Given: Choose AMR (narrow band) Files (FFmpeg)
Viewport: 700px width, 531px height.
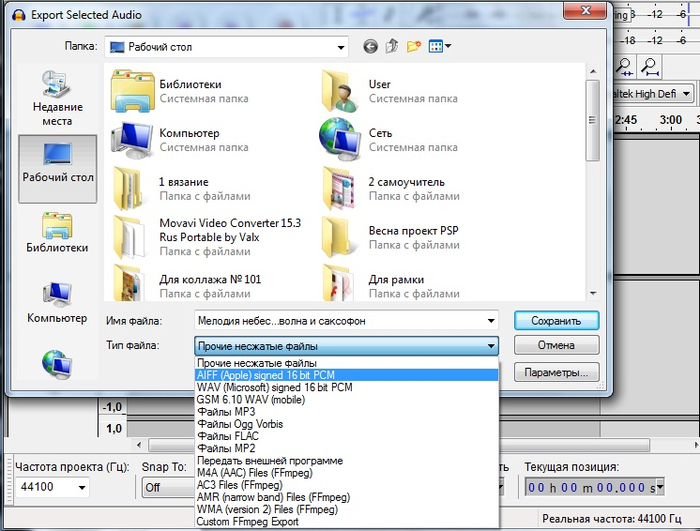Looking at the screenshot, I should tap(346, 497).
